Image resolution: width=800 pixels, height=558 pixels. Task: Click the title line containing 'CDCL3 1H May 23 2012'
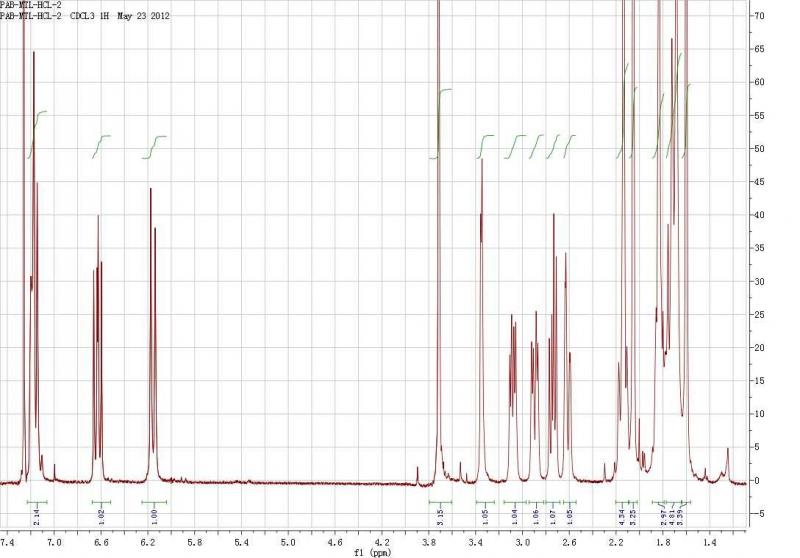[85, 16]
